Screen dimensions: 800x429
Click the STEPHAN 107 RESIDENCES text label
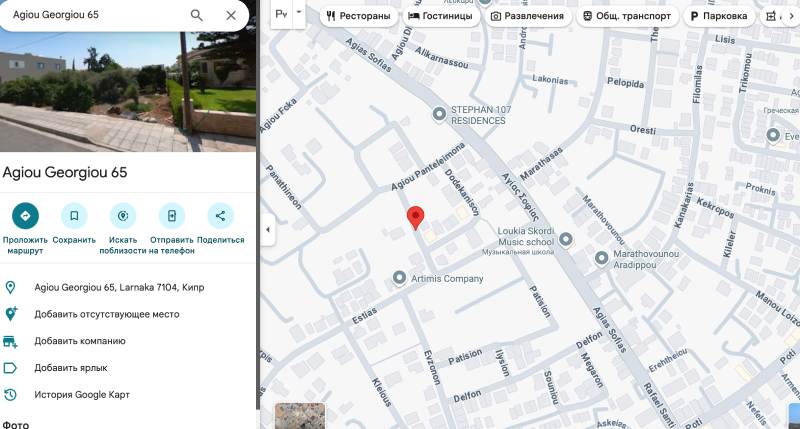(481, 115)
